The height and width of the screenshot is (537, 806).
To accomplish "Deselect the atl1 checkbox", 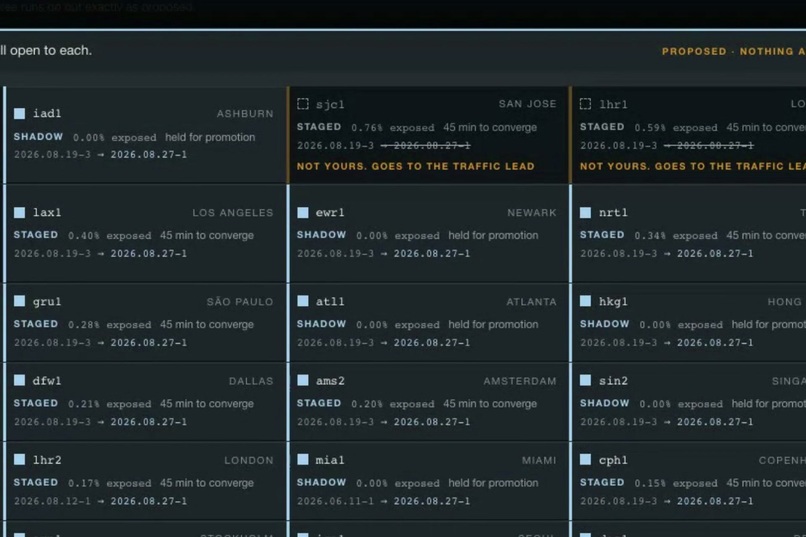I will coord(303,301).
